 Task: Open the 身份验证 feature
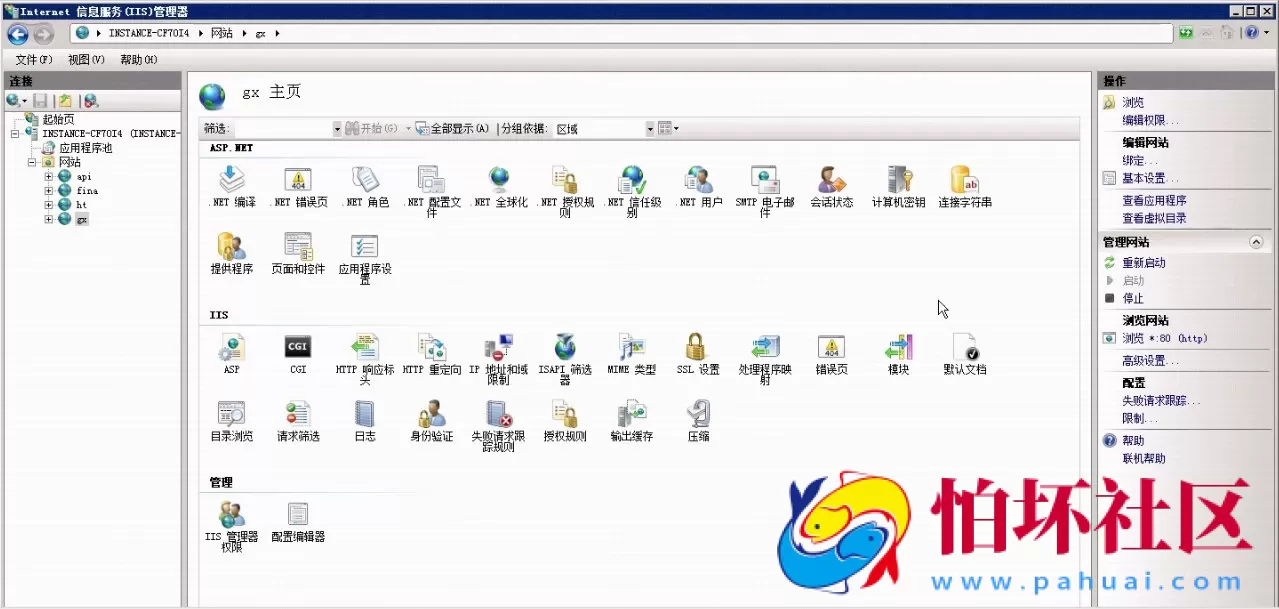tap(431, 415)
